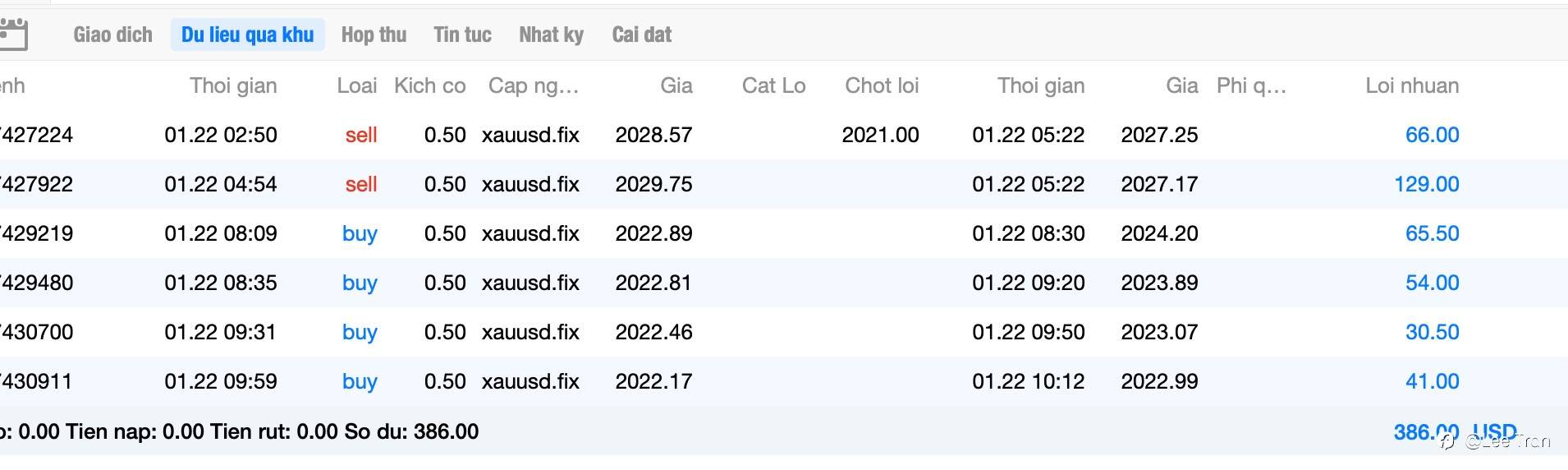Go to the Cai dat tab
This screenshot has height=470, width=1568.
click(x=641, y=35)
